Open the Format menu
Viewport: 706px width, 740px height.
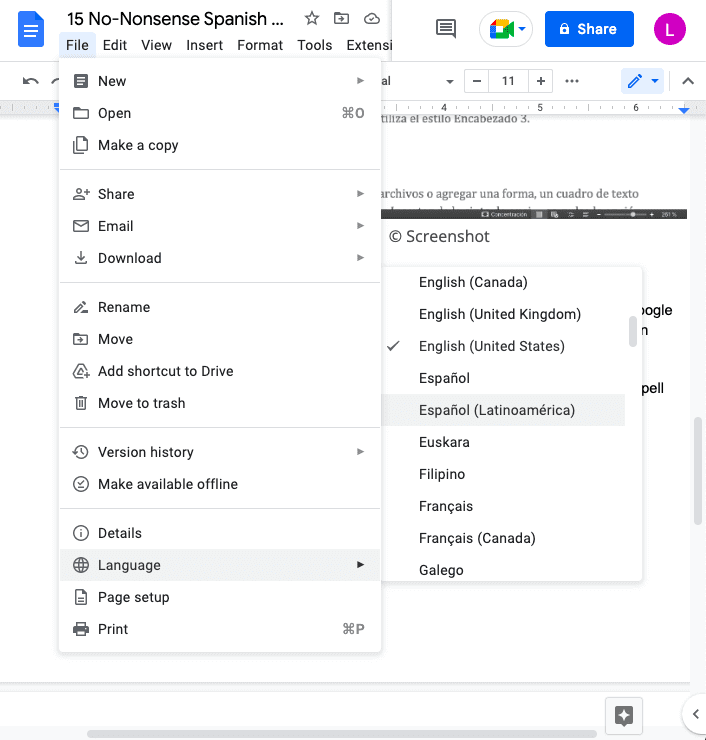pos(260,45)
